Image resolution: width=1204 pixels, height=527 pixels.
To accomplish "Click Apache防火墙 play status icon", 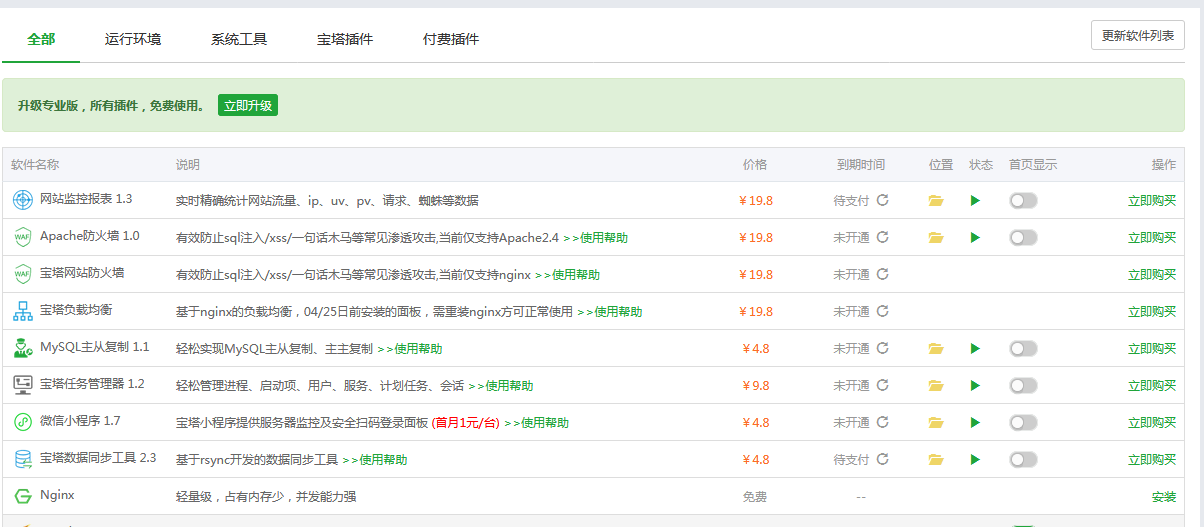I will [x=975, y=237].
